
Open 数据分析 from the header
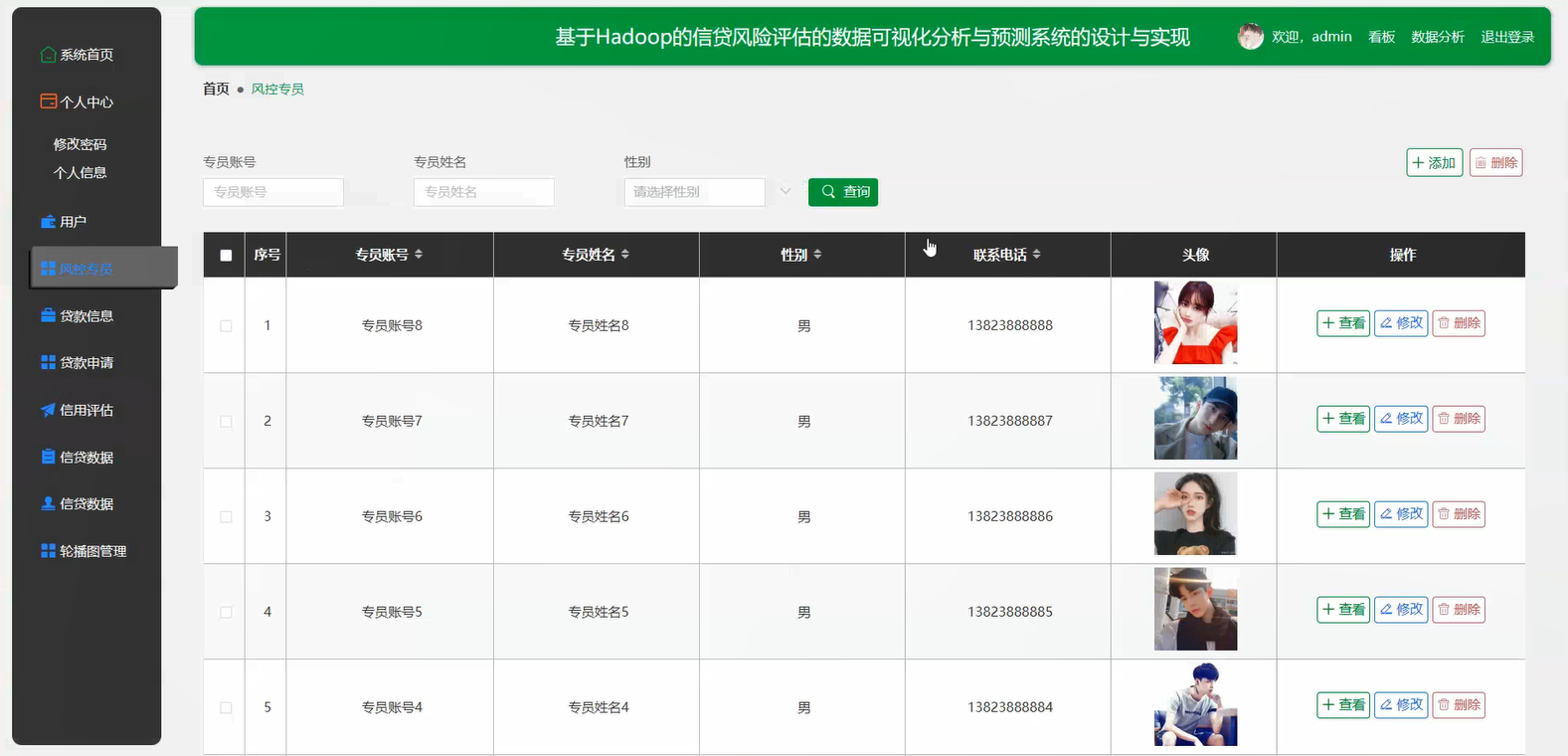pos(1438,37)
